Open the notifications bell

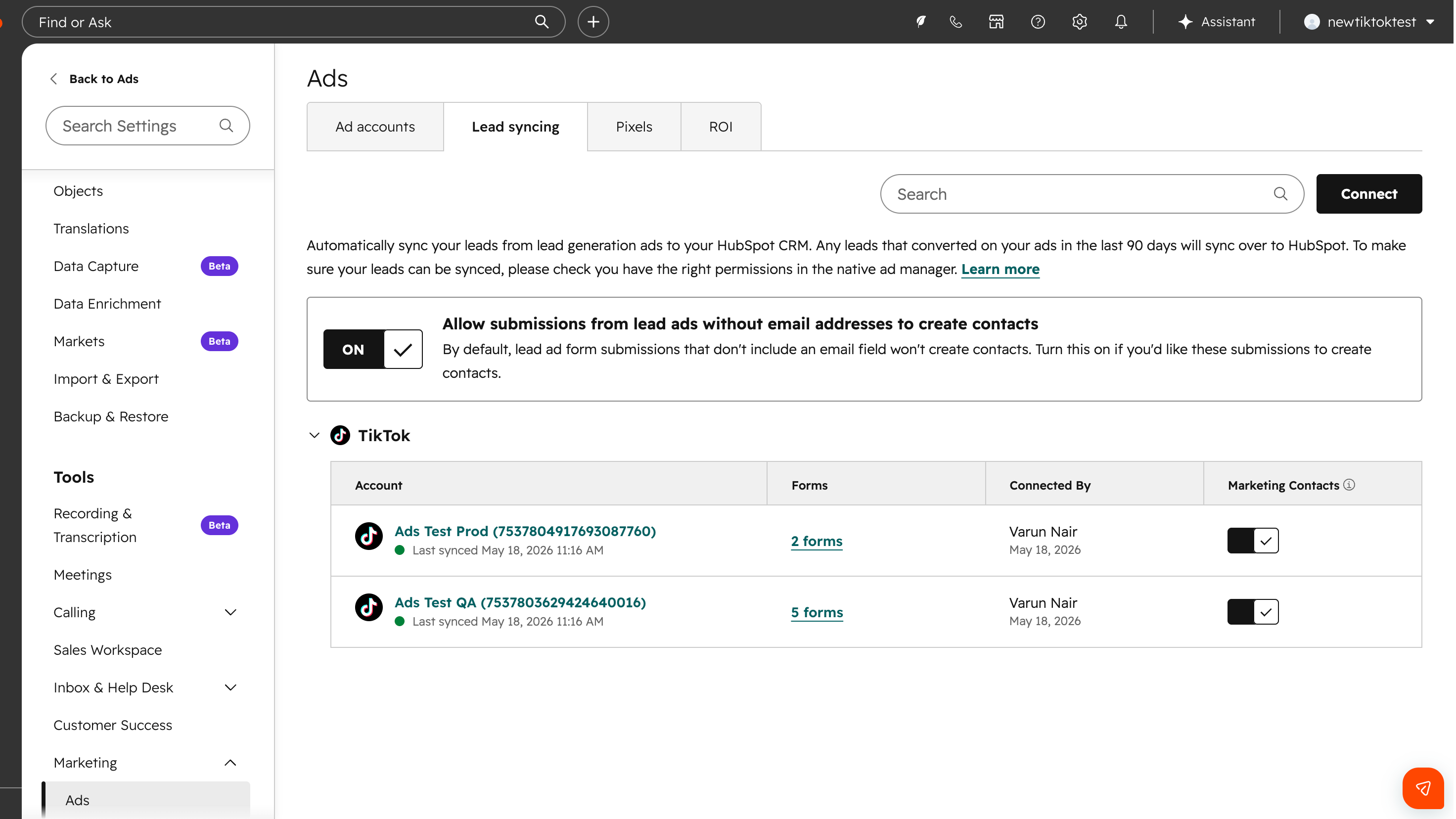pos(1121,22)
